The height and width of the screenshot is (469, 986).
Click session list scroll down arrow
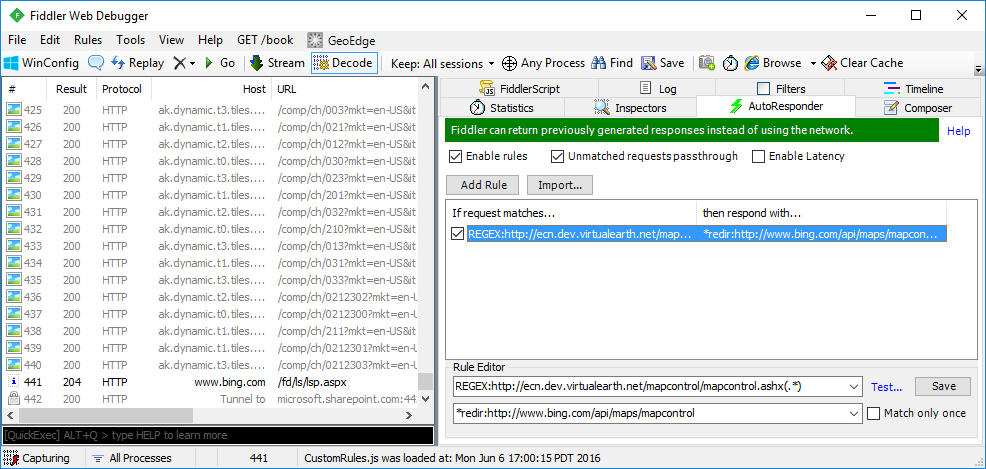click(x=426, y=399)
